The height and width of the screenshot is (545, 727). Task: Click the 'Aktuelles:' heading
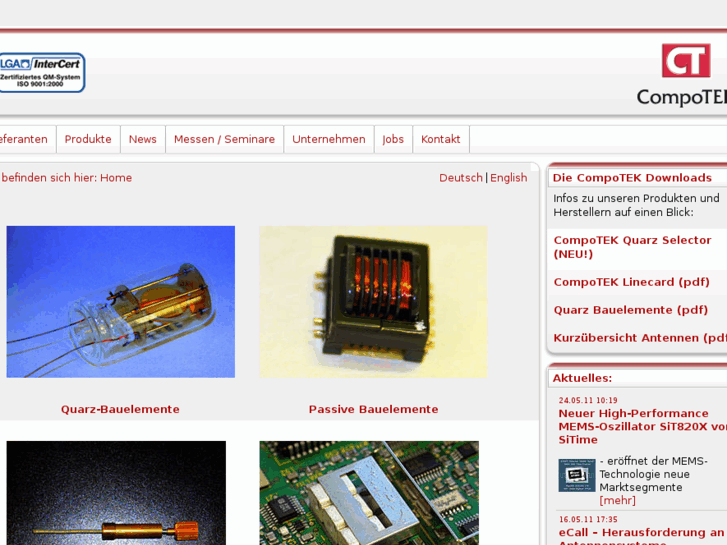point(582,378)
